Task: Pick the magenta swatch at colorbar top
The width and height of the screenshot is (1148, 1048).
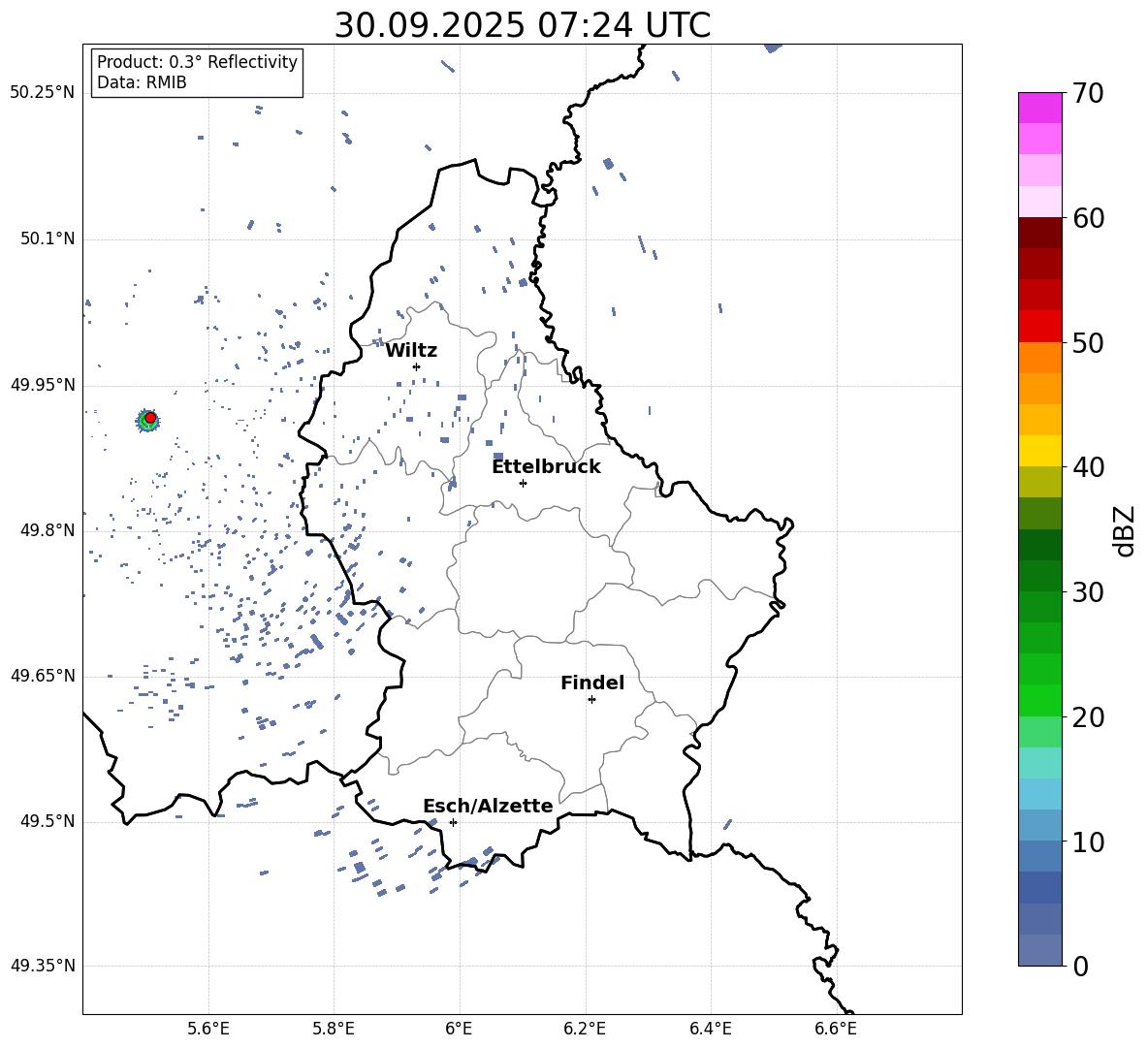Action: (1039, 108)
